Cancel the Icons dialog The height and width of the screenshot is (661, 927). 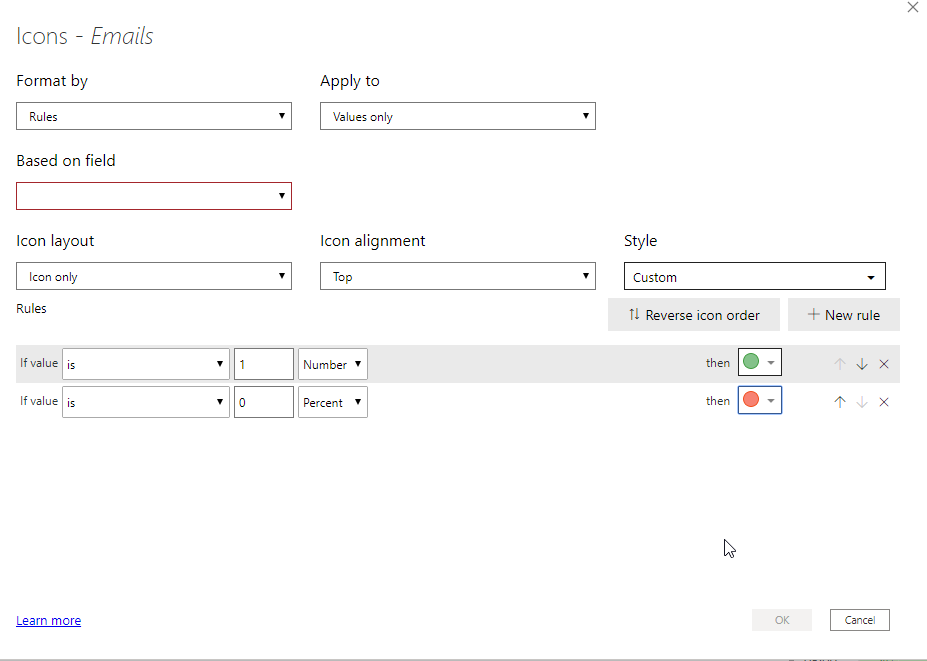click(x=860, y=620)
